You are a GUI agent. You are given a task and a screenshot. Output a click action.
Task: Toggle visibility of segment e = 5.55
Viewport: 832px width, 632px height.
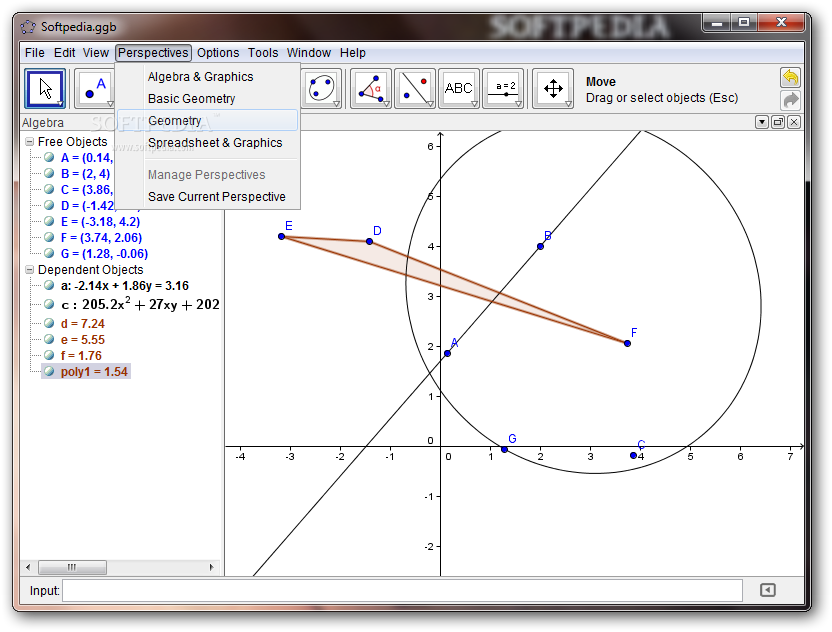click(x=49, y=339)
